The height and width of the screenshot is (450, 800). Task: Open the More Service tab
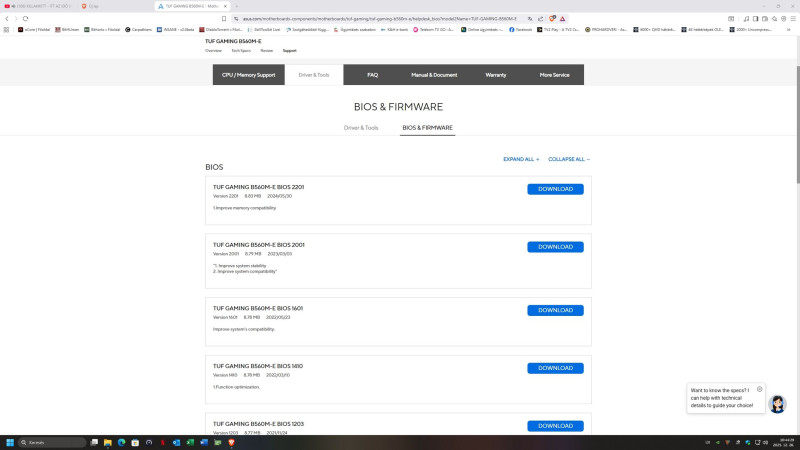tap(554, 74)
